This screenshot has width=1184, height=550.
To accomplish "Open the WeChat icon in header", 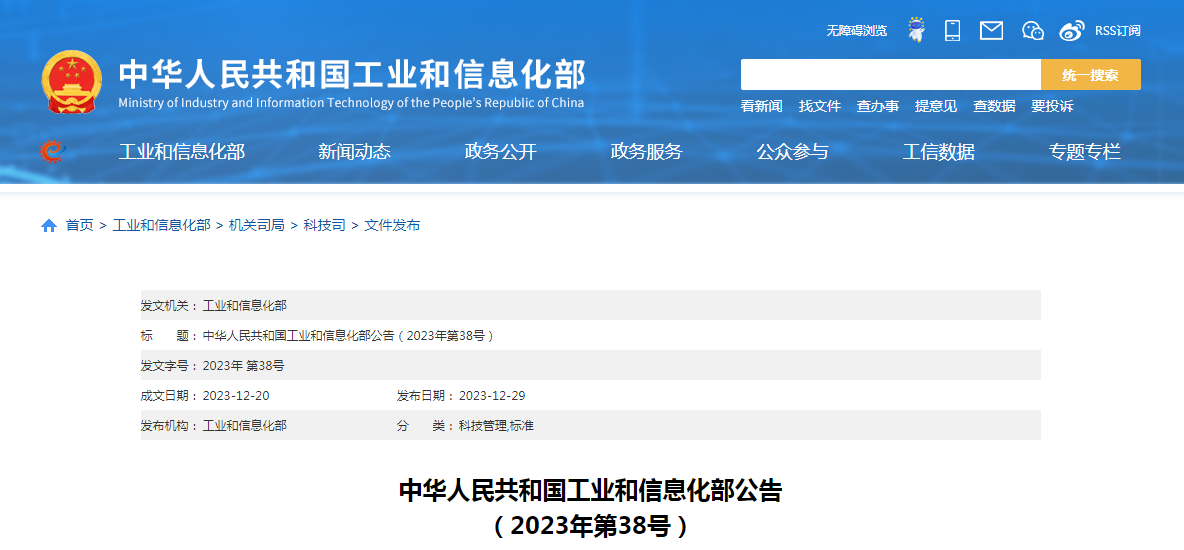I will coord(1033,30).
